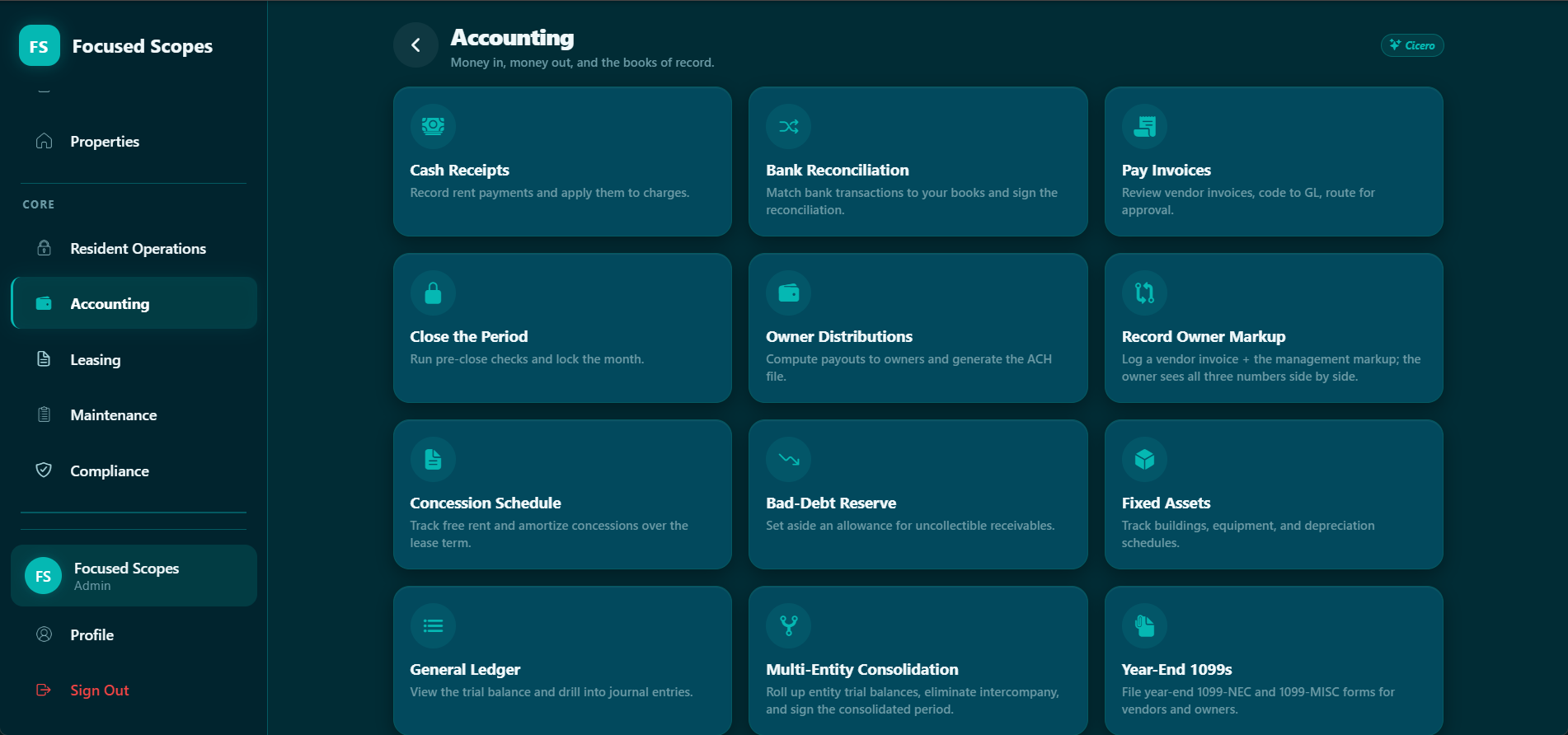
Task: Click the Accounting page heading
Action: pyautogui.click(x=512, y=38)
